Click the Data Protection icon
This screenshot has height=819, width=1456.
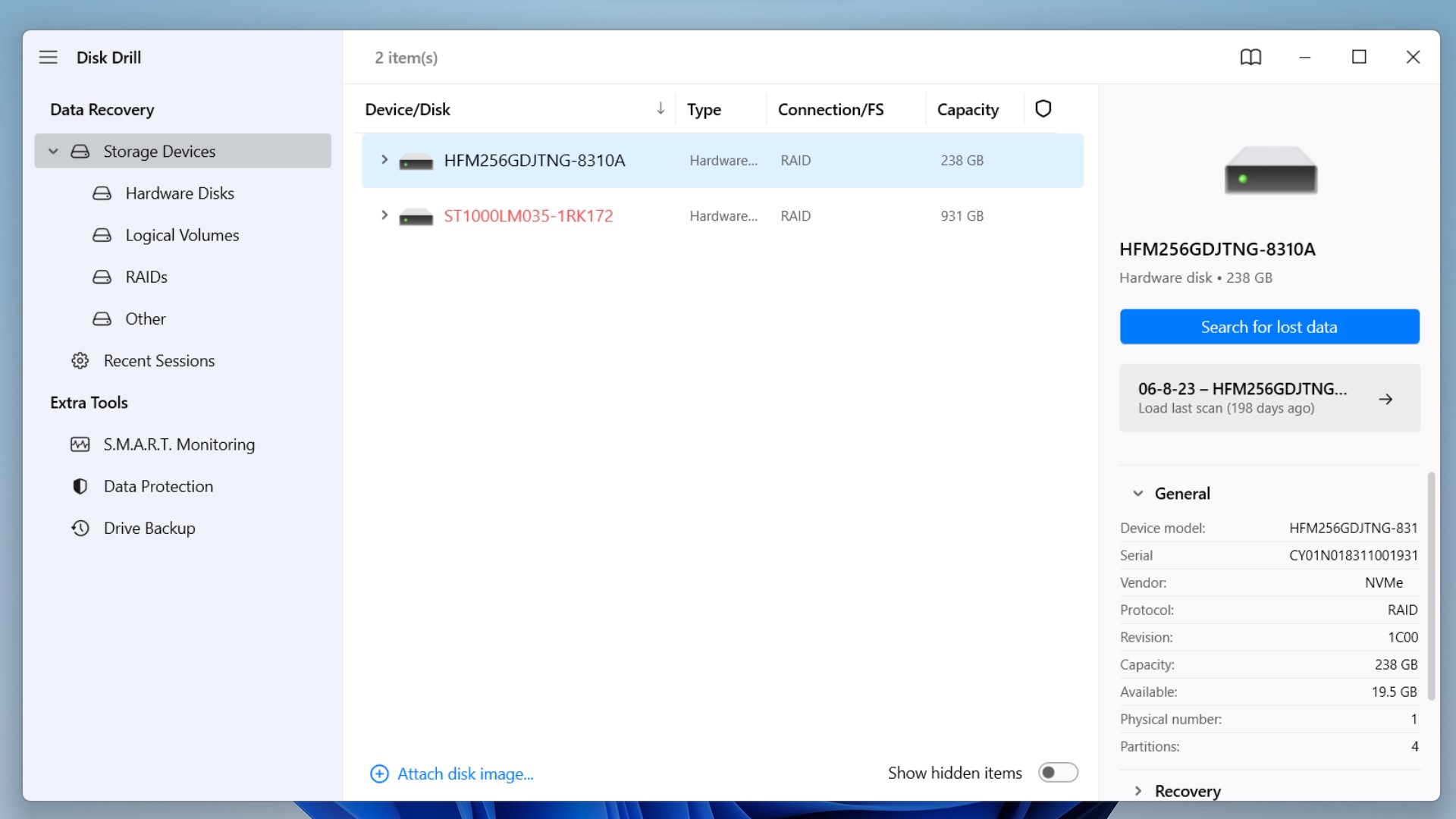[80, 486]
